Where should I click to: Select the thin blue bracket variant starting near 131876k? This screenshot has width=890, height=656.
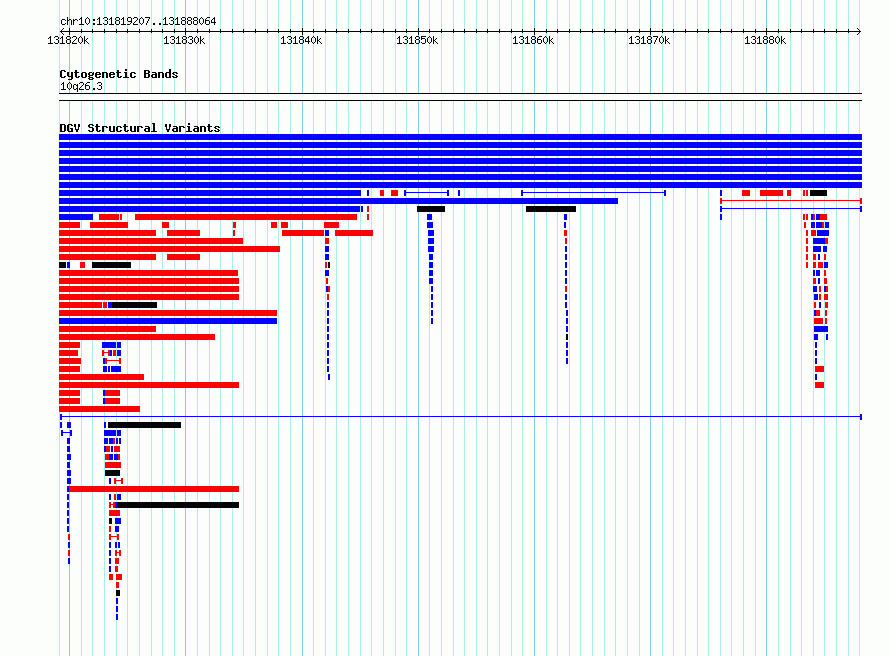(791, 209)
